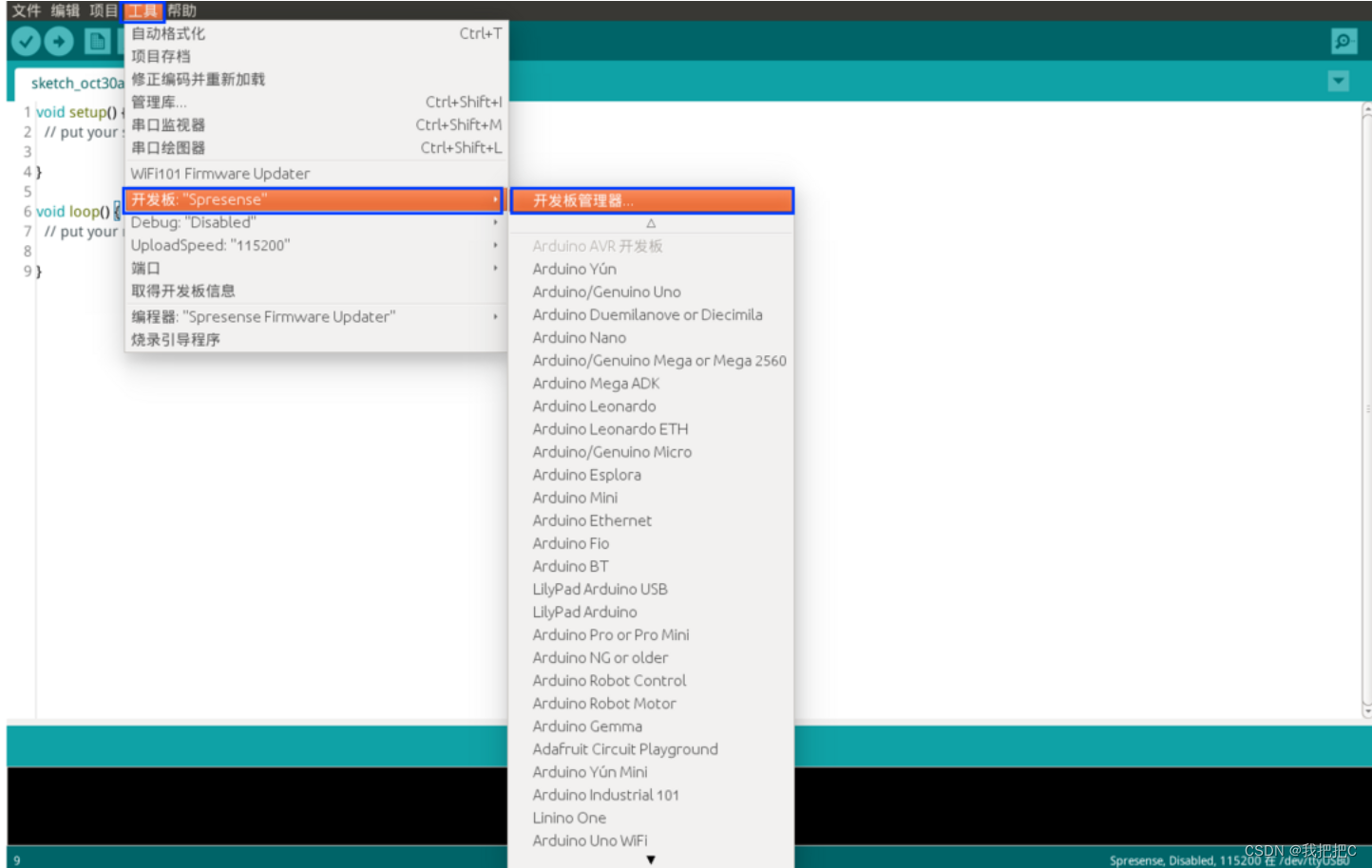Select 修正编码并重新加载

[x=316, y=79]
